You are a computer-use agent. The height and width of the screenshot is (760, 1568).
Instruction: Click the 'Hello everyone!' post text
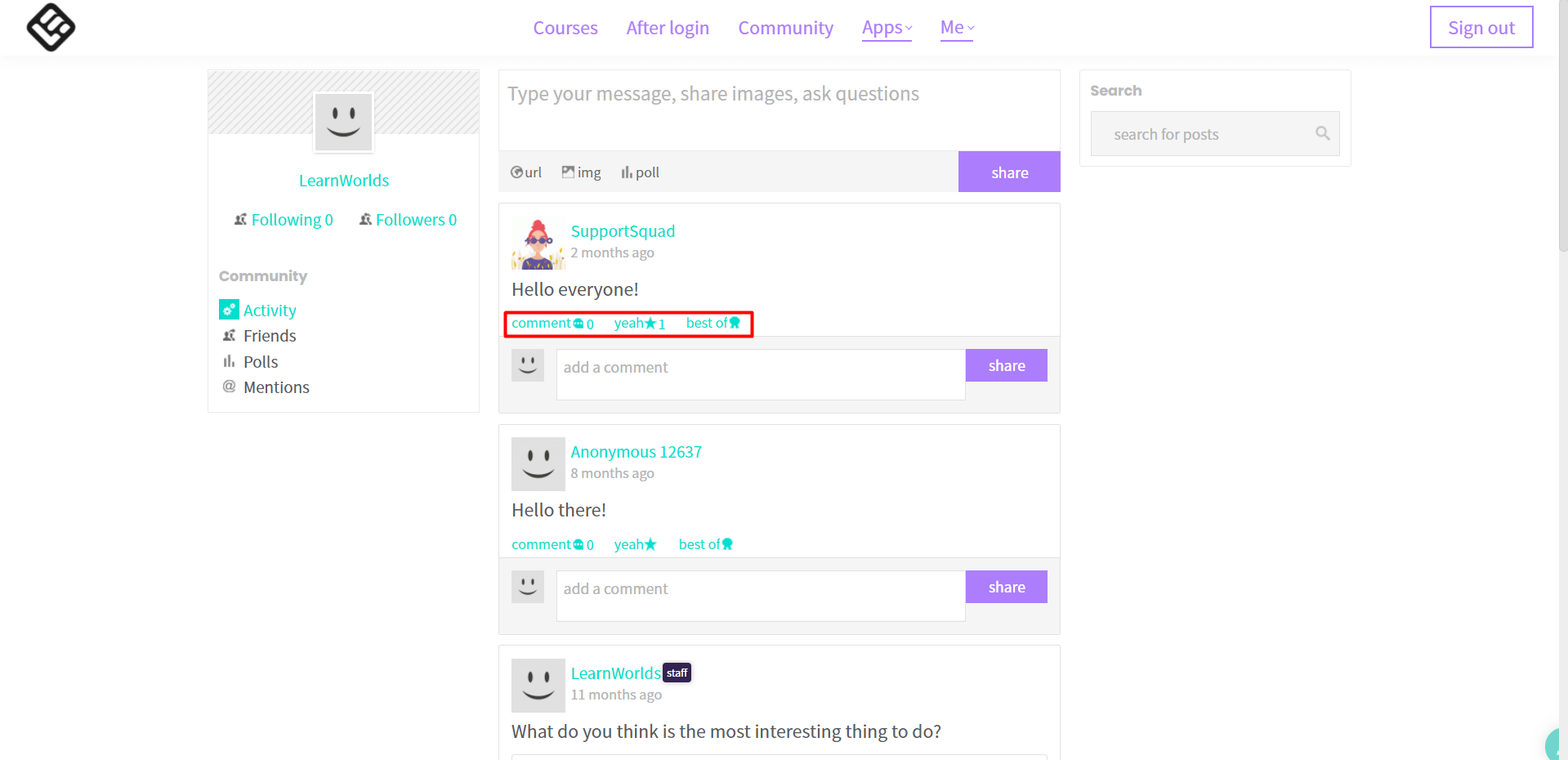click(575, 289)
